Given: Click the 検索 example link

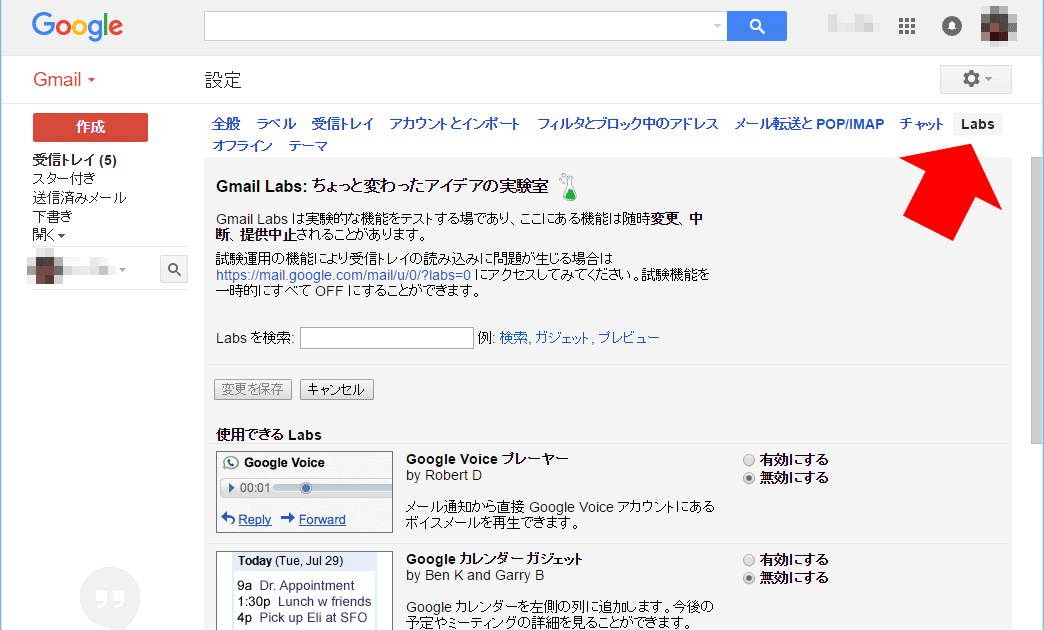Looking at the screenshot, I should [513, 338].
